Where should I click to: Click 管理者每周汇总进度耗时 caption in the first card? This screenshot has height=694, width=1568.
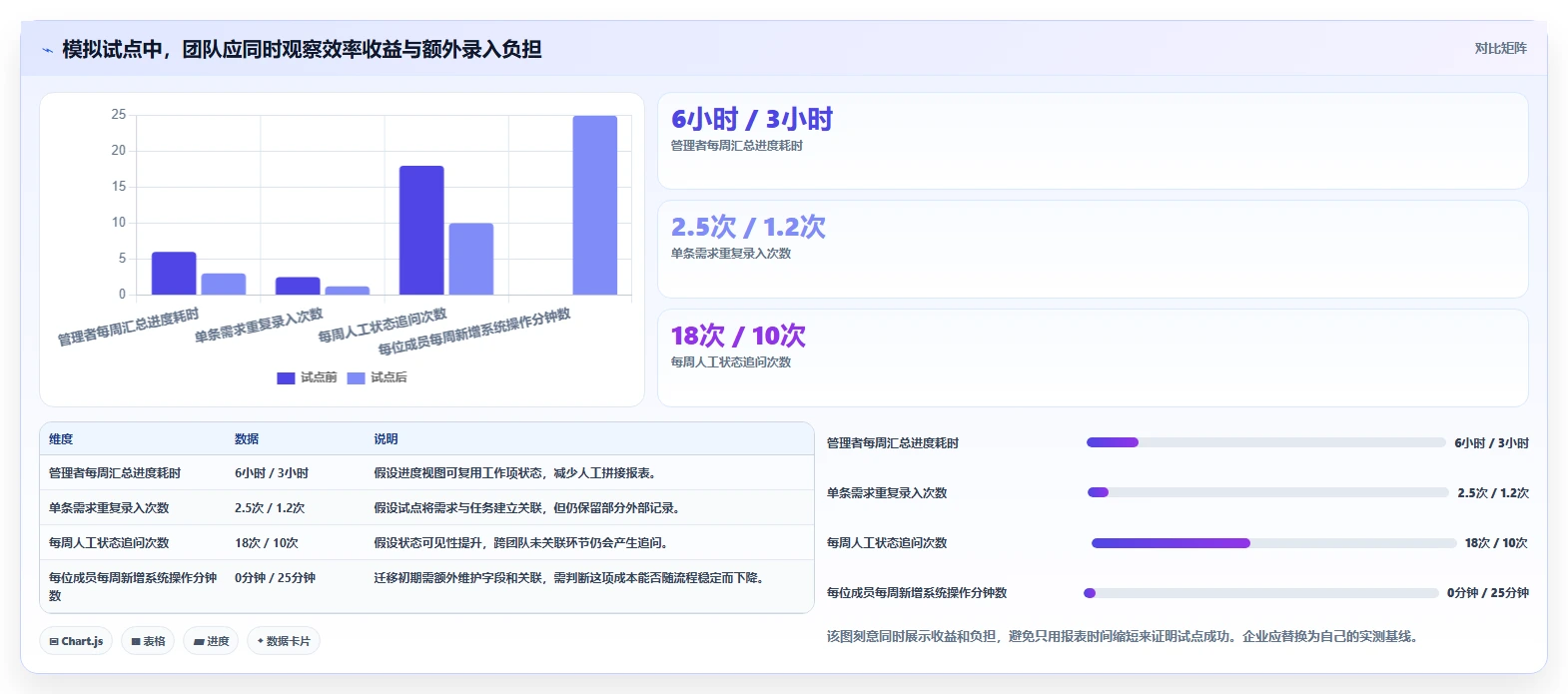click(x=737, y=146)
